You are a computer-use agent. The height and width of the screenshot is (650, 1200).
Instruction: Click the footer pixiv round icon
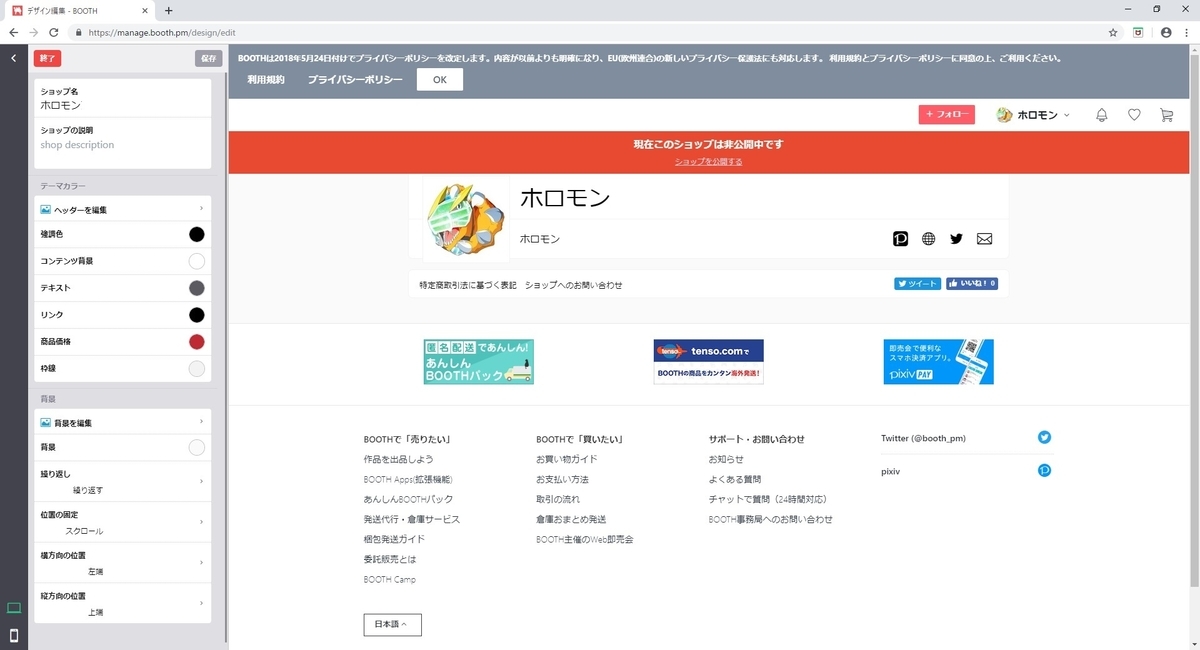pos(1044,470)
